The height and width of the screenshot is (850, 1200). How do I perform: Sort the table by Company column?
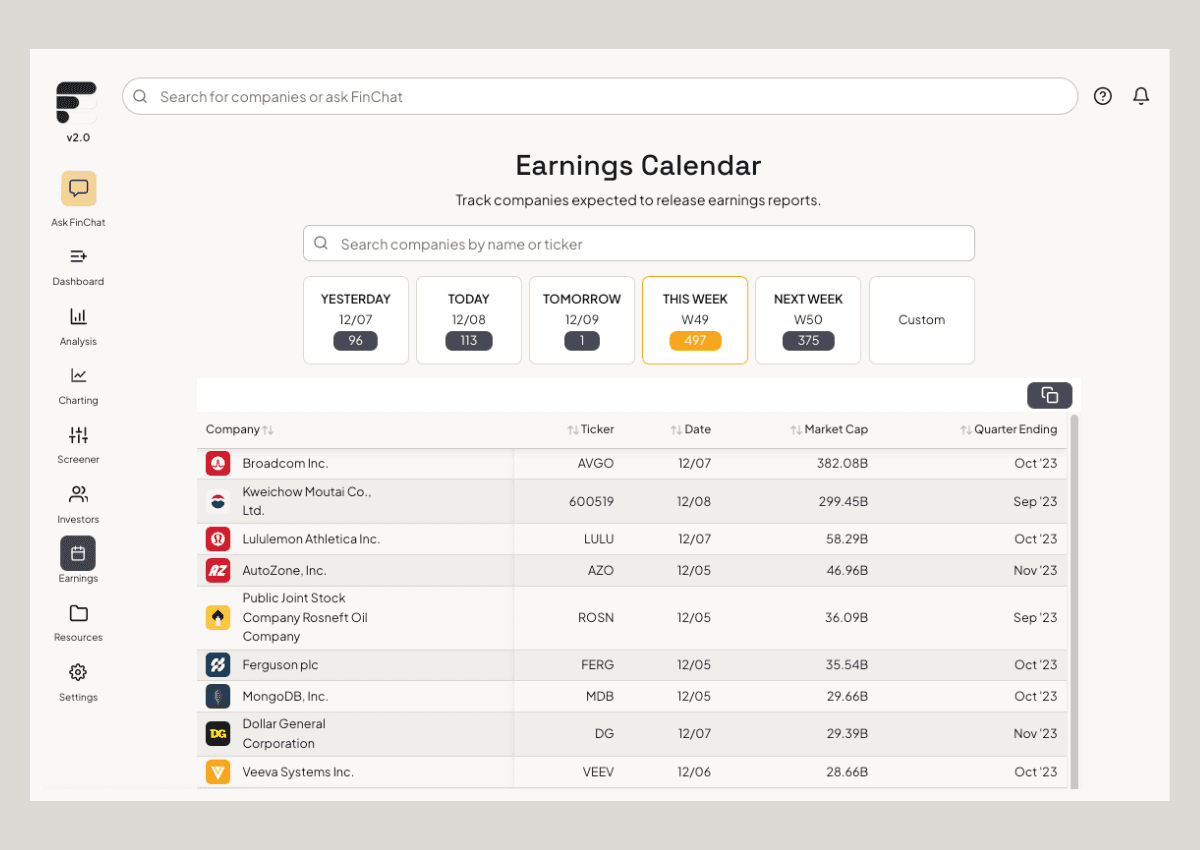click(x=240, y=429)
